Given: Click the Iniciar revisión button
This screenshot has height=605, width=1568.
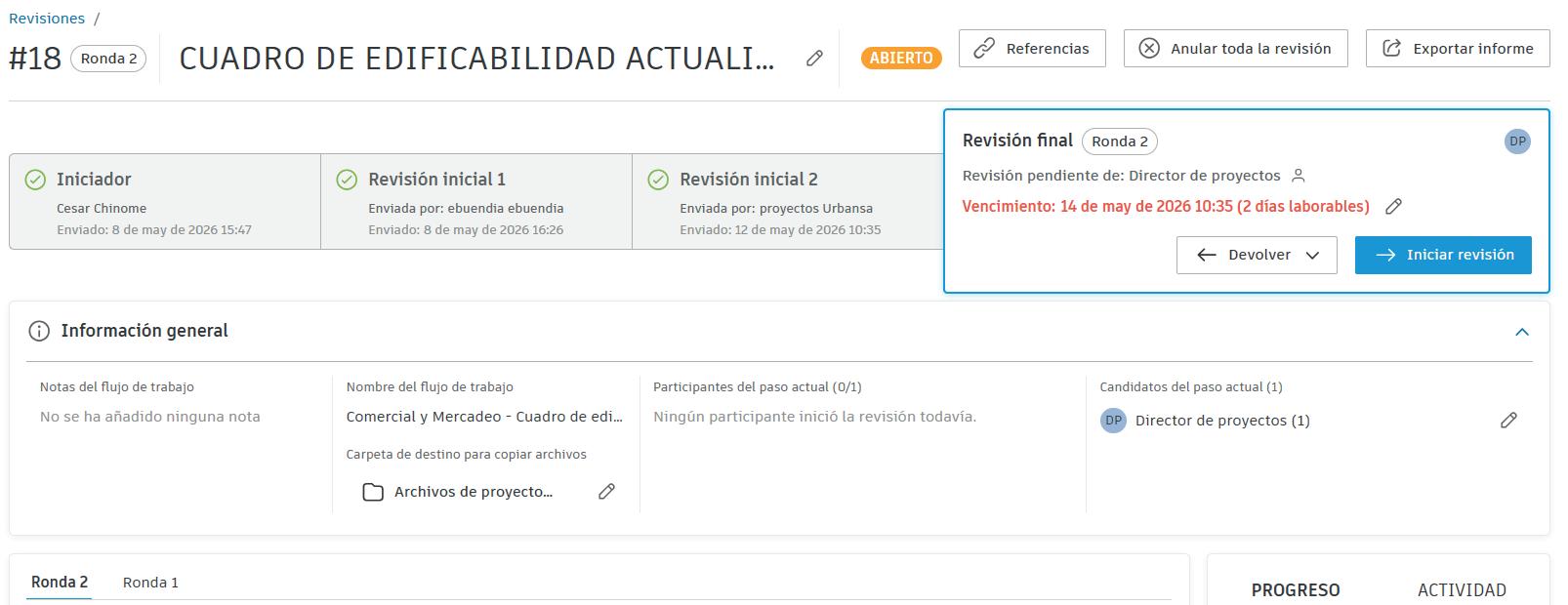Looking at the screenshot, I should [1443, 255].
